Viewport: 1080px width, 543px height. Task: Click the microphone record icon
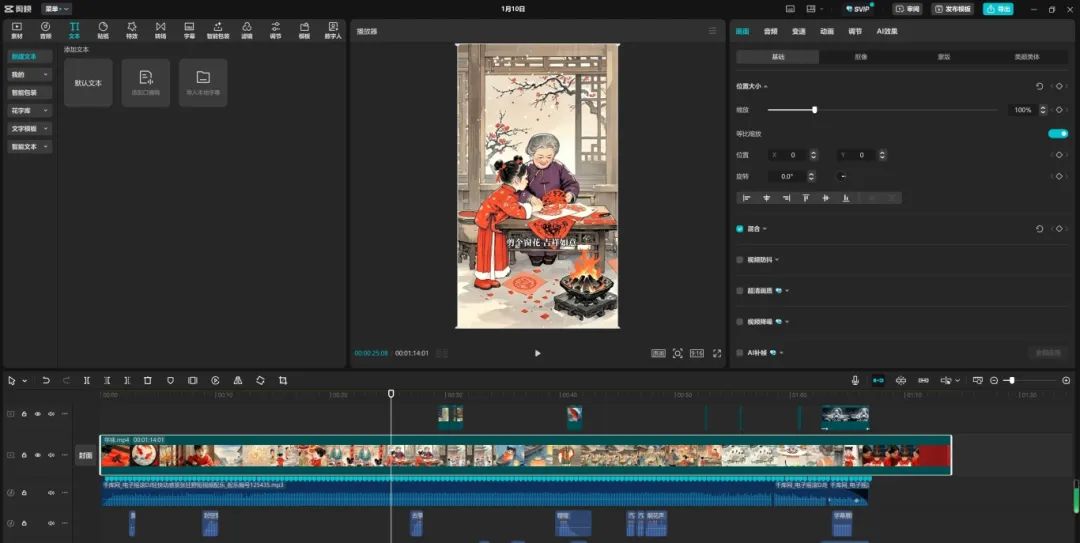855,380
